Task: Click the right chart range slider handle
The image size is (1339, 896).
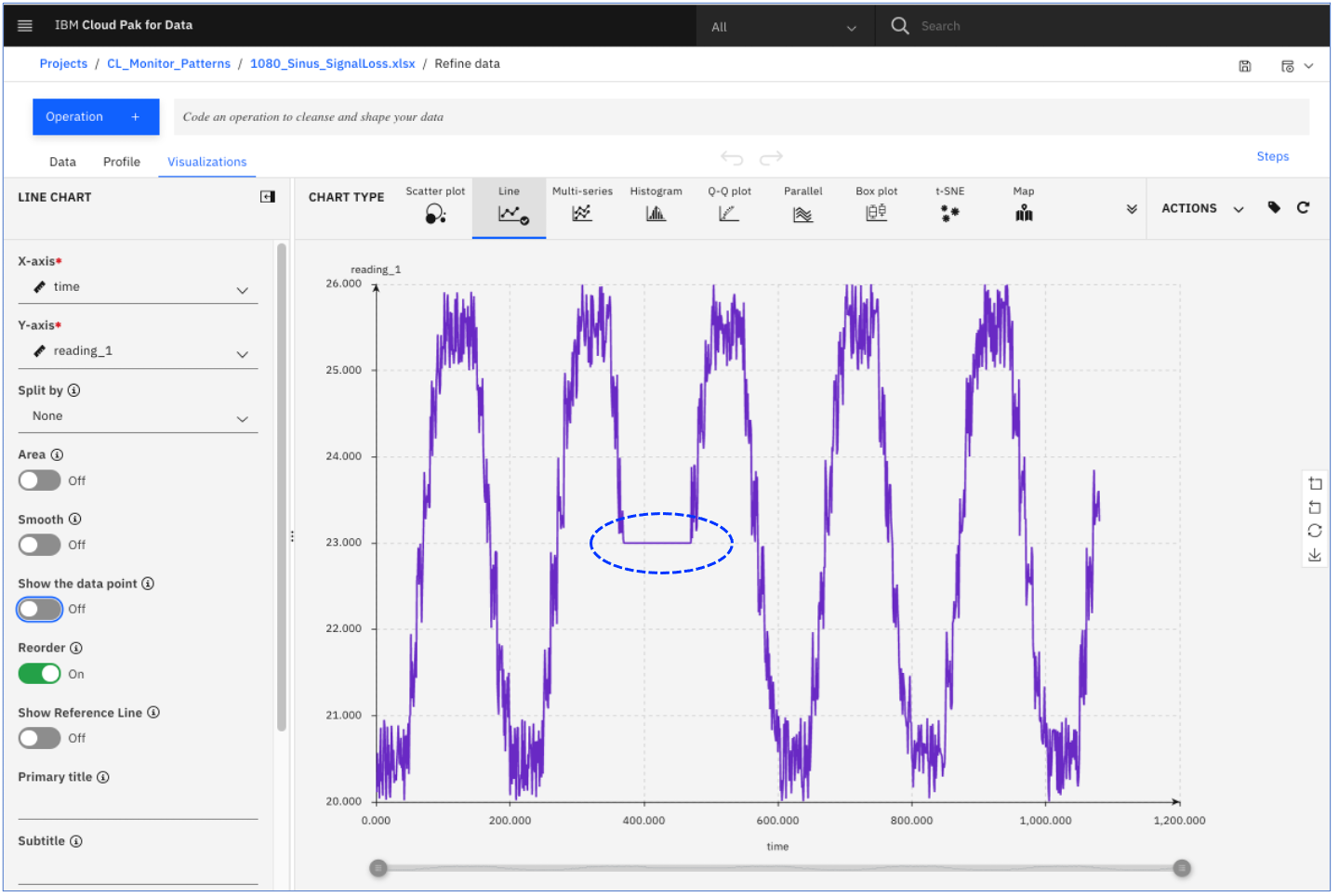Action: click(x=1182, y=868)
